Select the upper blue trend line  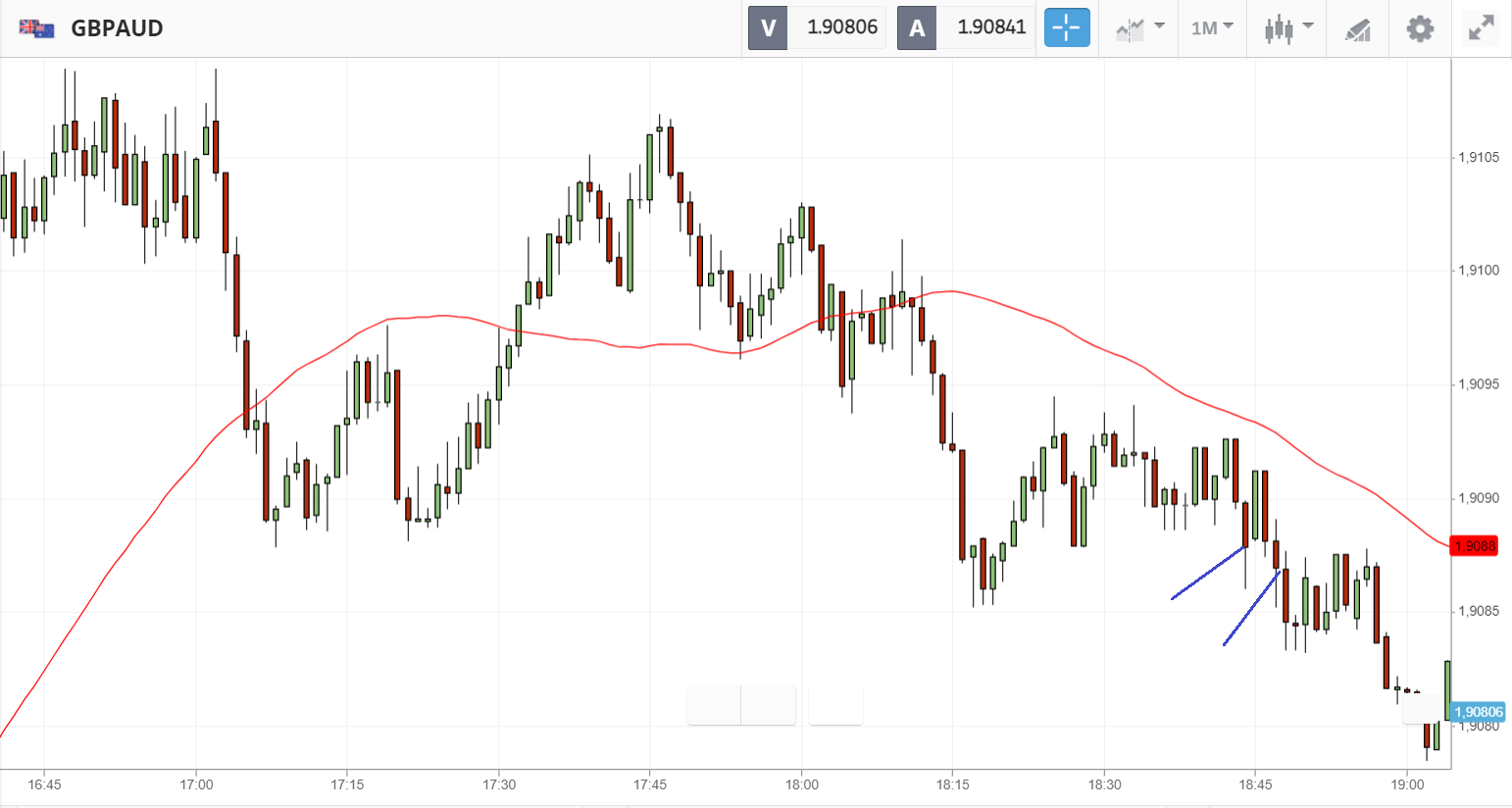click(x=1208, y=572)
